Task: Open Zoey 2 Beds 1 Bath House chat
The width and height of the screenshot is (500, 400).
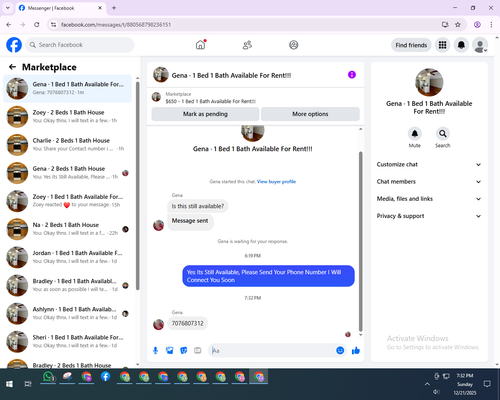Action: [x=67, y=117]
